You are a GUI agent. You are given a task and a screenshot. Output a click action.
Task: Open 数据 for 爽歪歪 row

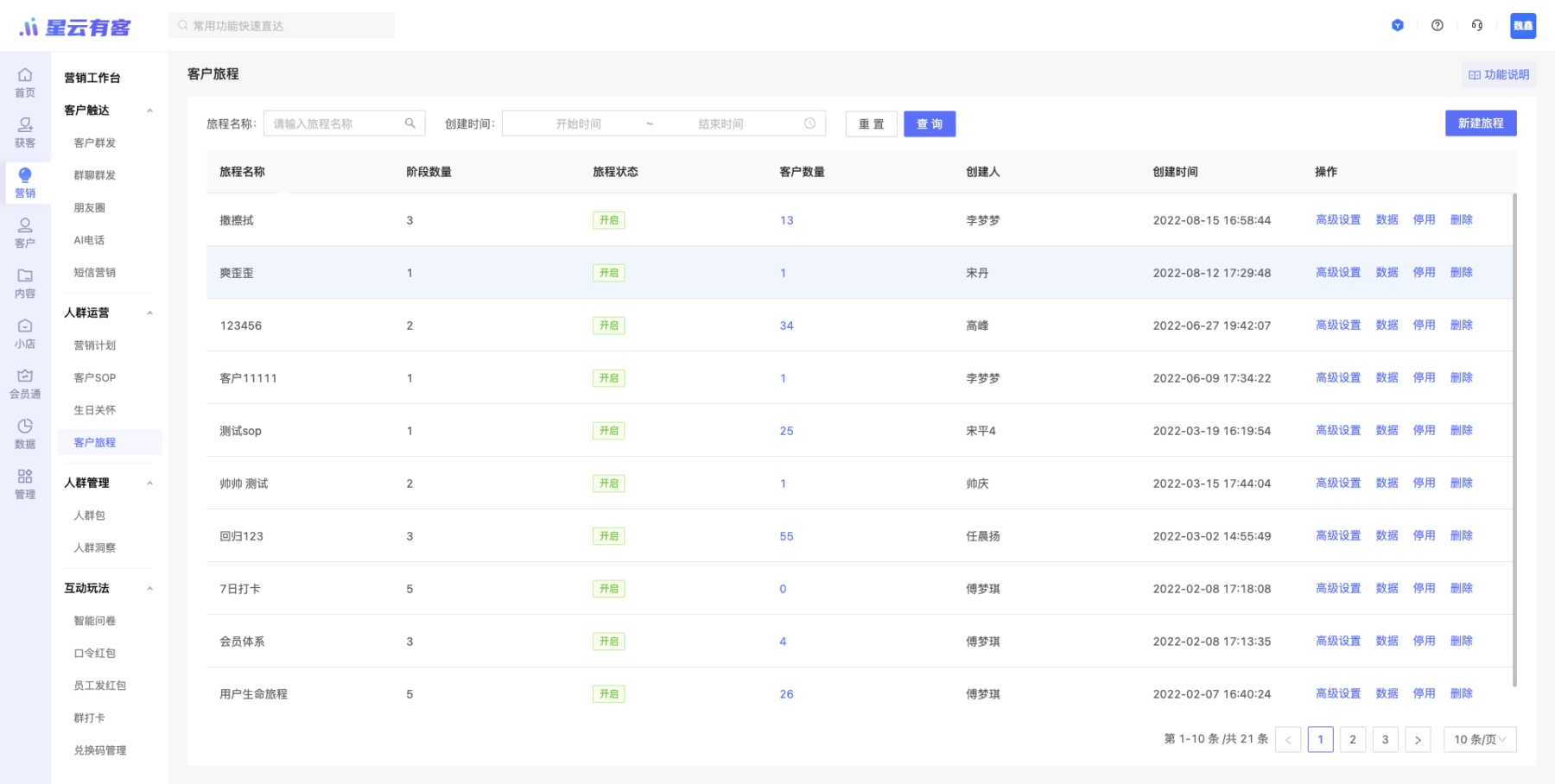(x=1387, y=273)
